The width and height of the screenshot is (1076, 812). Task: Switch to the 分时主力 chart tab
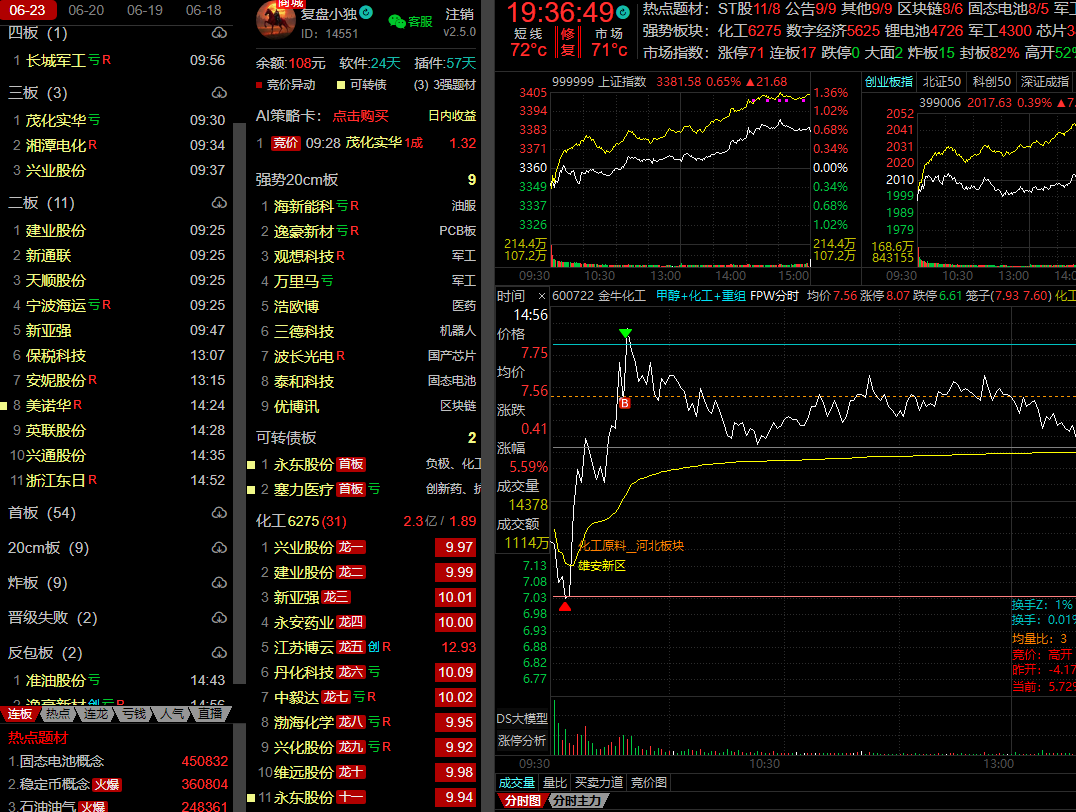tap(576, 800)
